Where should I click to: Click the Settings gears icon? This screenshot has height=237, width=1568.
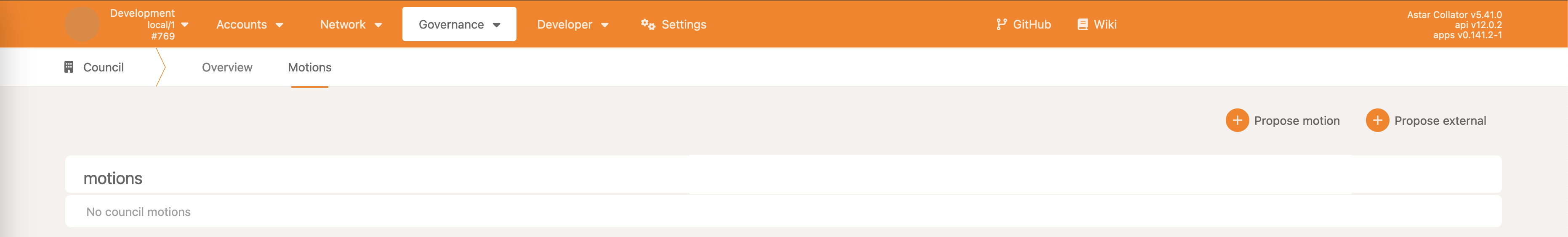point(648,24)
